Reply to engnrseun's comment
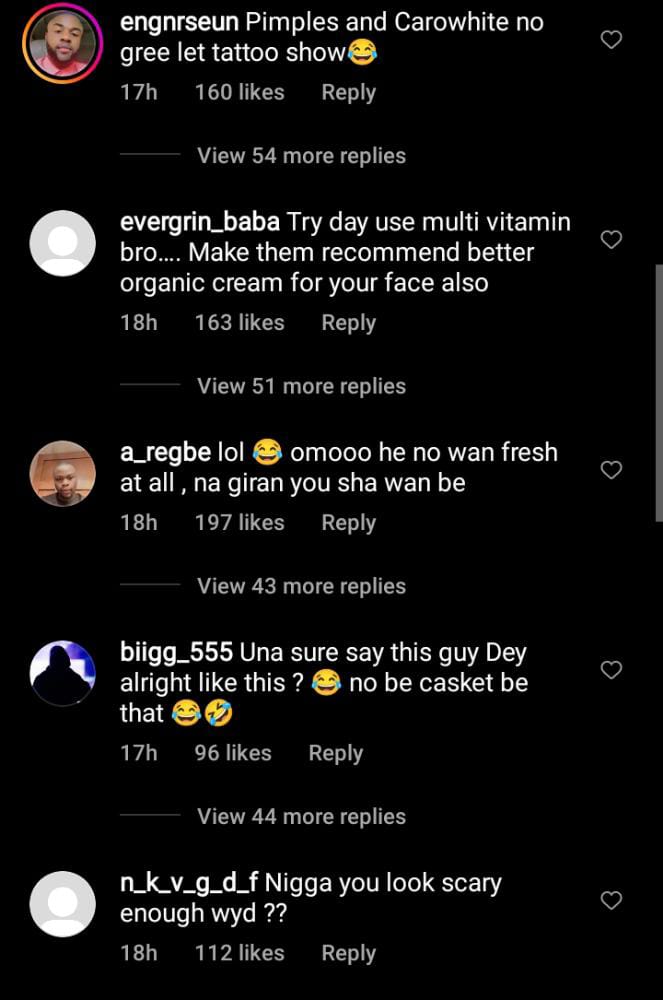The height and width of the screenshot is (1000, 663). pos(348,93)
